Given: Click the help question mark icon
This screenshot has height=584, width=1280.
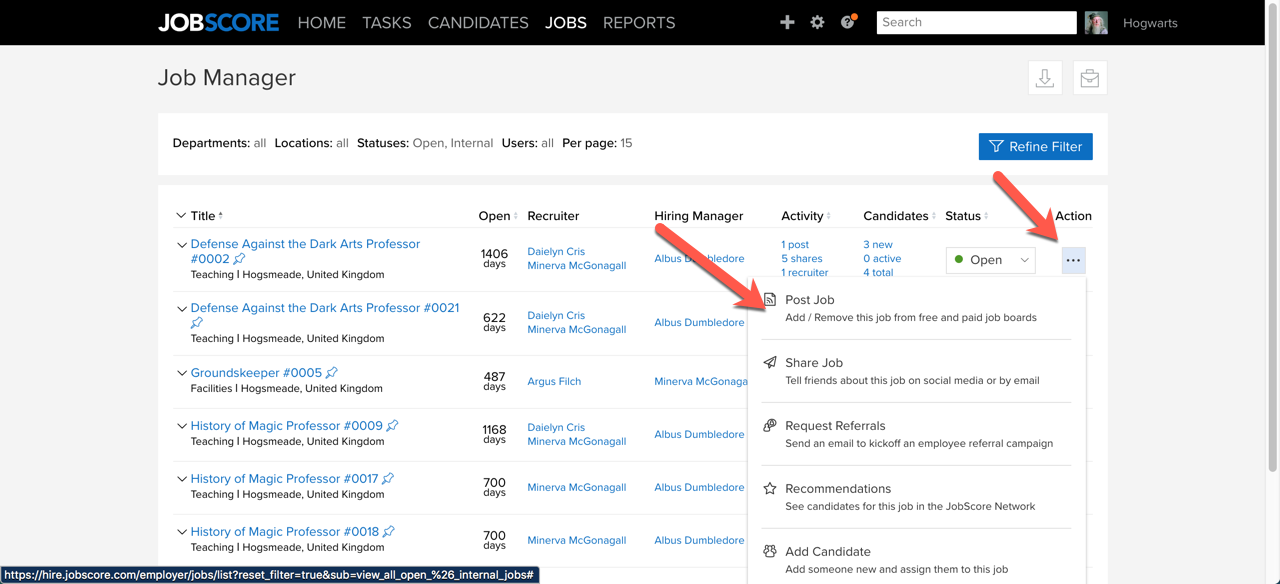Looking at the screenshot, I should 848,22.
